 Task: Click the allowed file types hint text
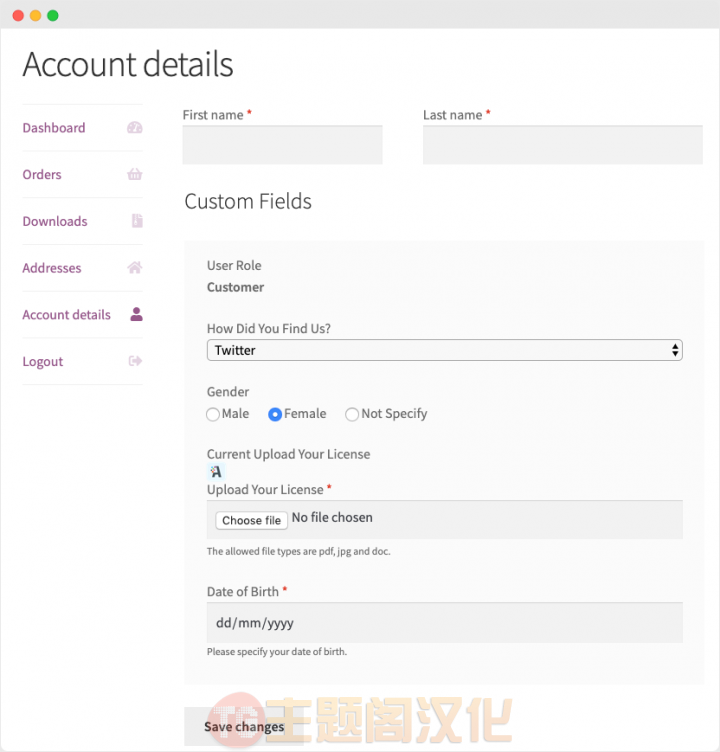[298, 551]
